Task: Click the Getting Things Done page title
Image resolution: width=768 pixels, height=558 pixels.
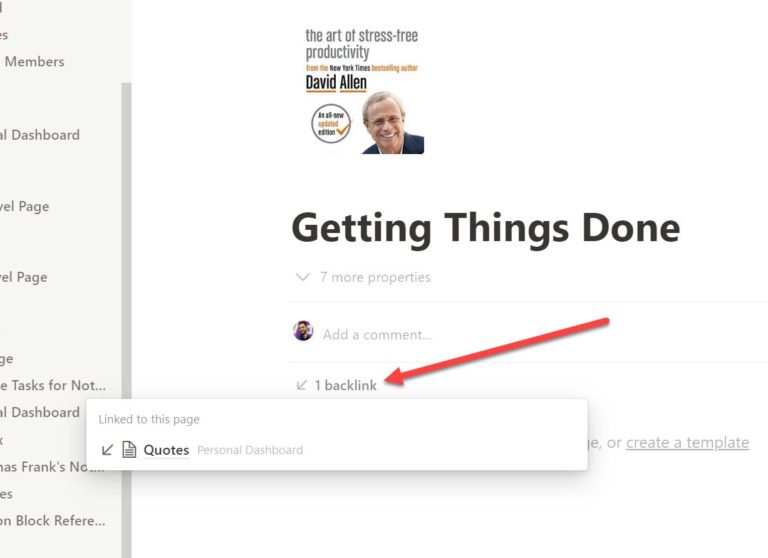Action: tap(486, 228)
